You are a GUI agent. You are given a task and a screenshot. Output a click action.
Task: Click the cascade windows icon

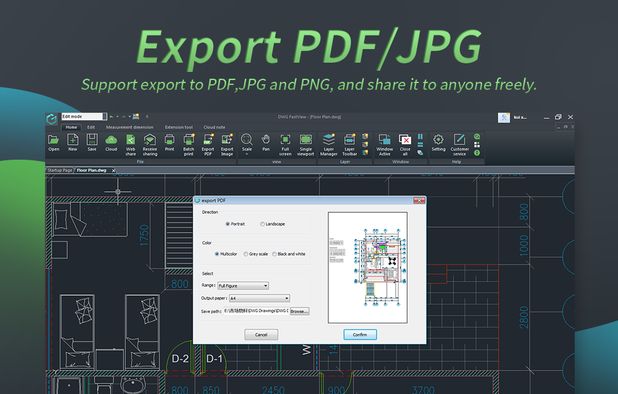[420, 152]
